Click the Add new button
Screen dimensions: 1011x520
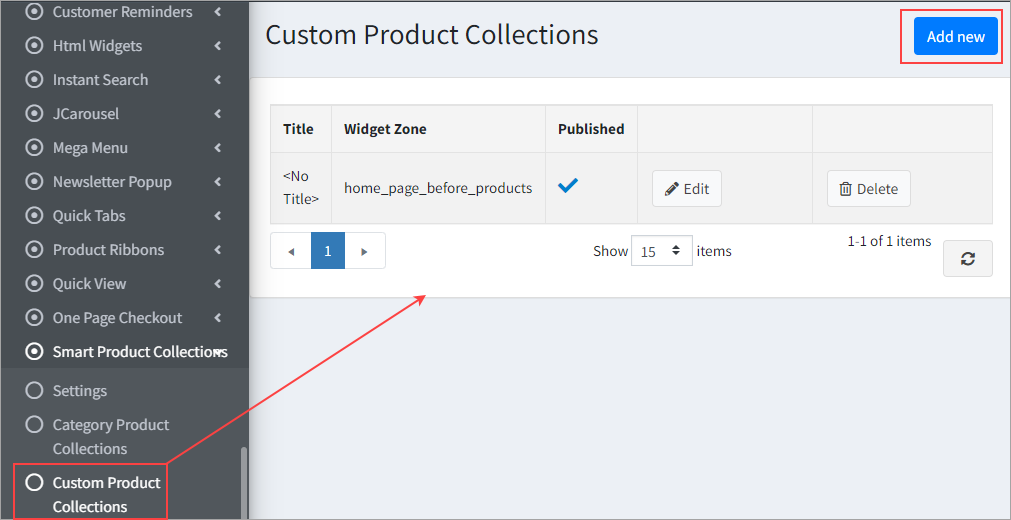coord(955,37)
